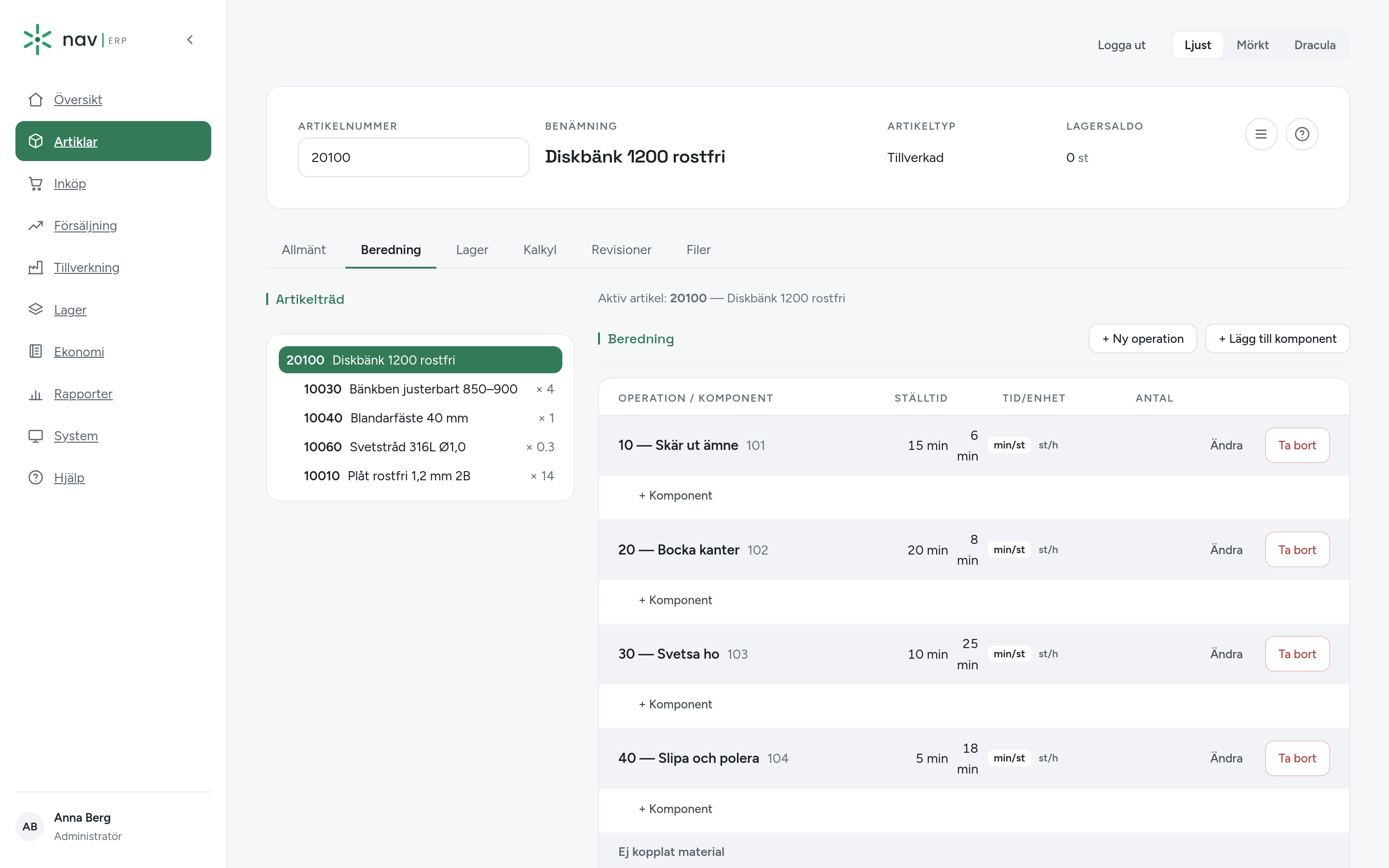
Task: Click the AB user avatar
Action: pos(30,827)
